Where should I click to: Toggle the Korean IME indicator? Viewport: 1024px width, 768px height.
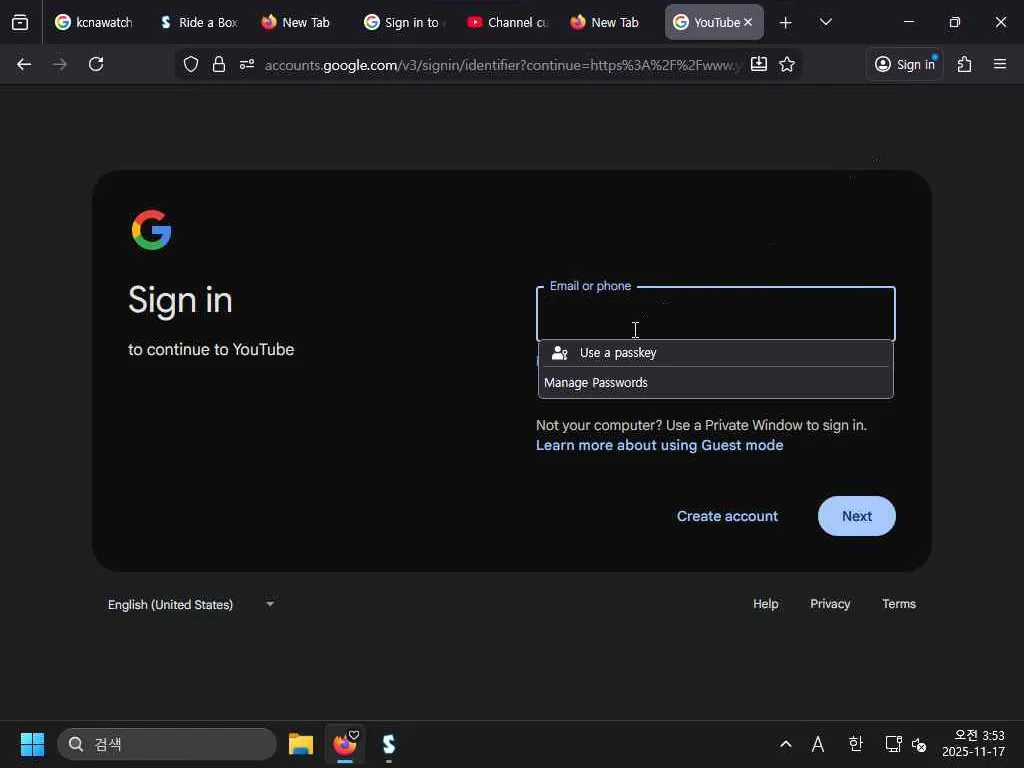point(856,744)
